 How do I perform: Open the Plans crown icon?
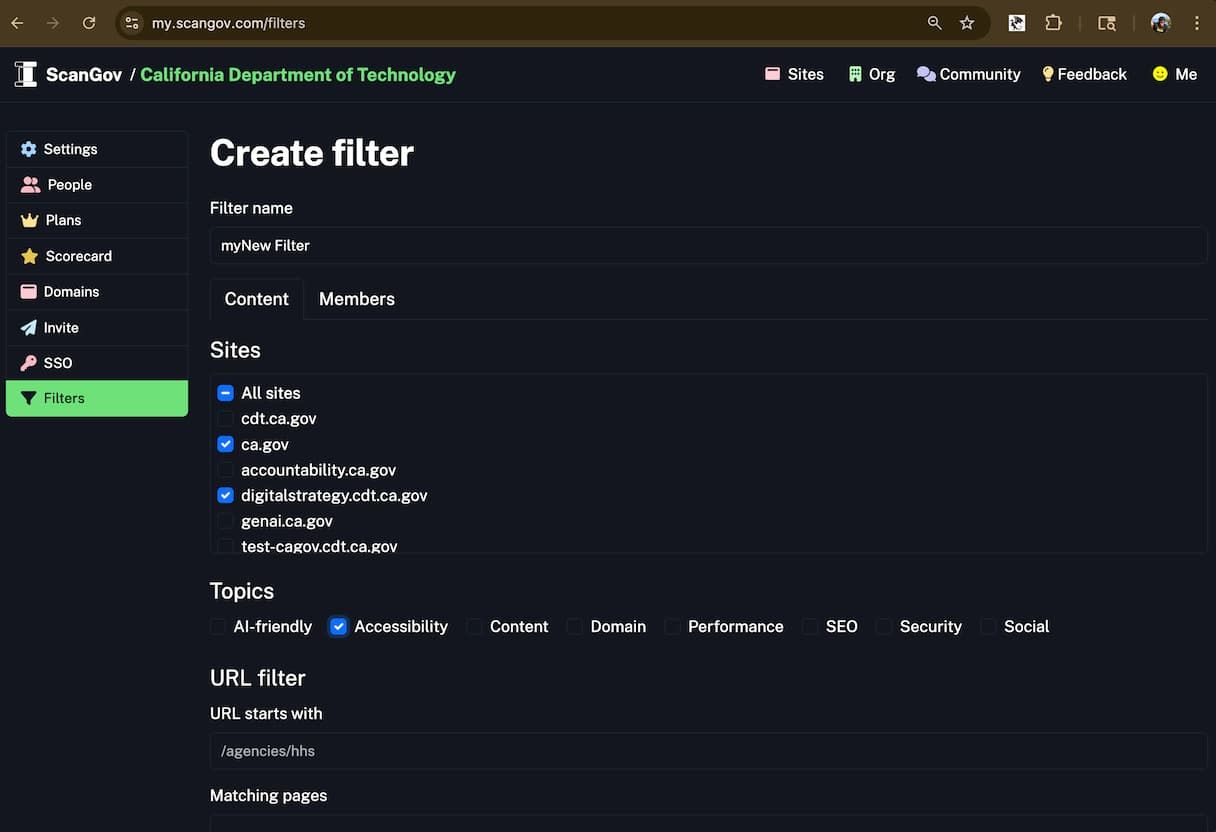click(x=28, y=220)
